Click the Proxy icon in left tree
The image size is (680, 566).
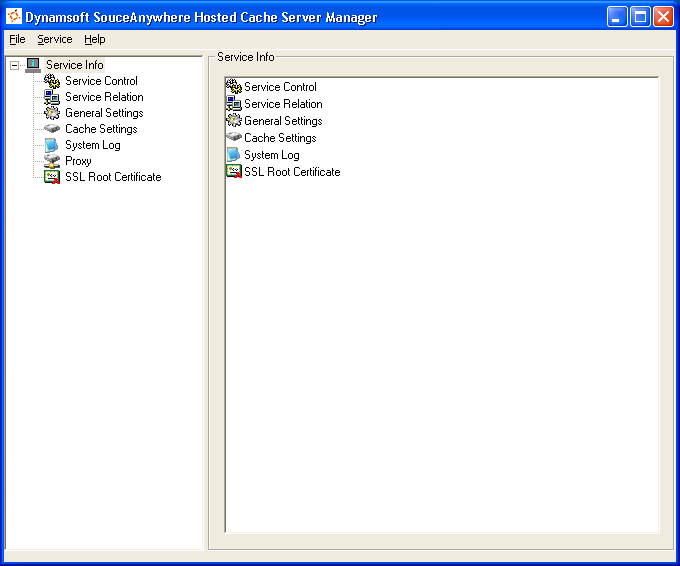pyautogui.click(x=52, y=161)
